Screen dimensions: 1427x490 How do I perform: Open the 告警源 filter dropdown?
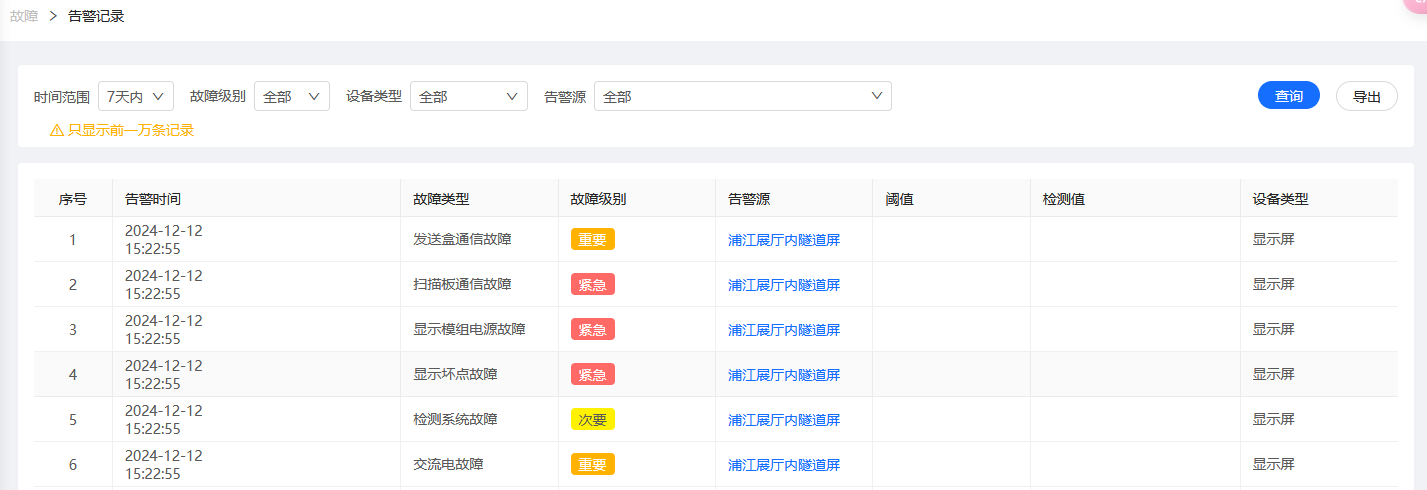[743, 96]
